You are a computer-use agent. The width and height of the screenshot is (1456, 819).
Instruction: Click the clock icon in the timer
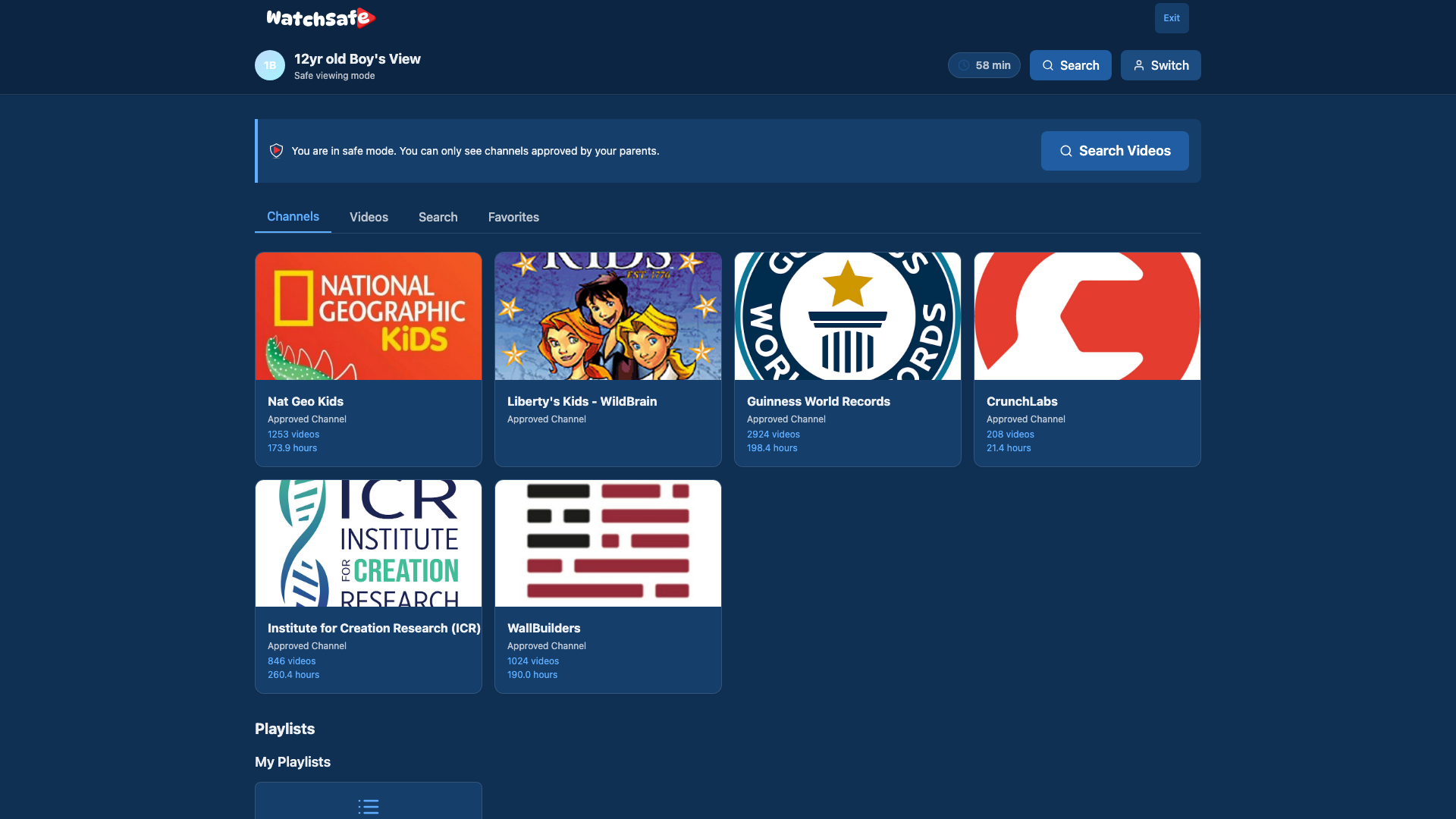pyautogui.click(x=964, y=65)
